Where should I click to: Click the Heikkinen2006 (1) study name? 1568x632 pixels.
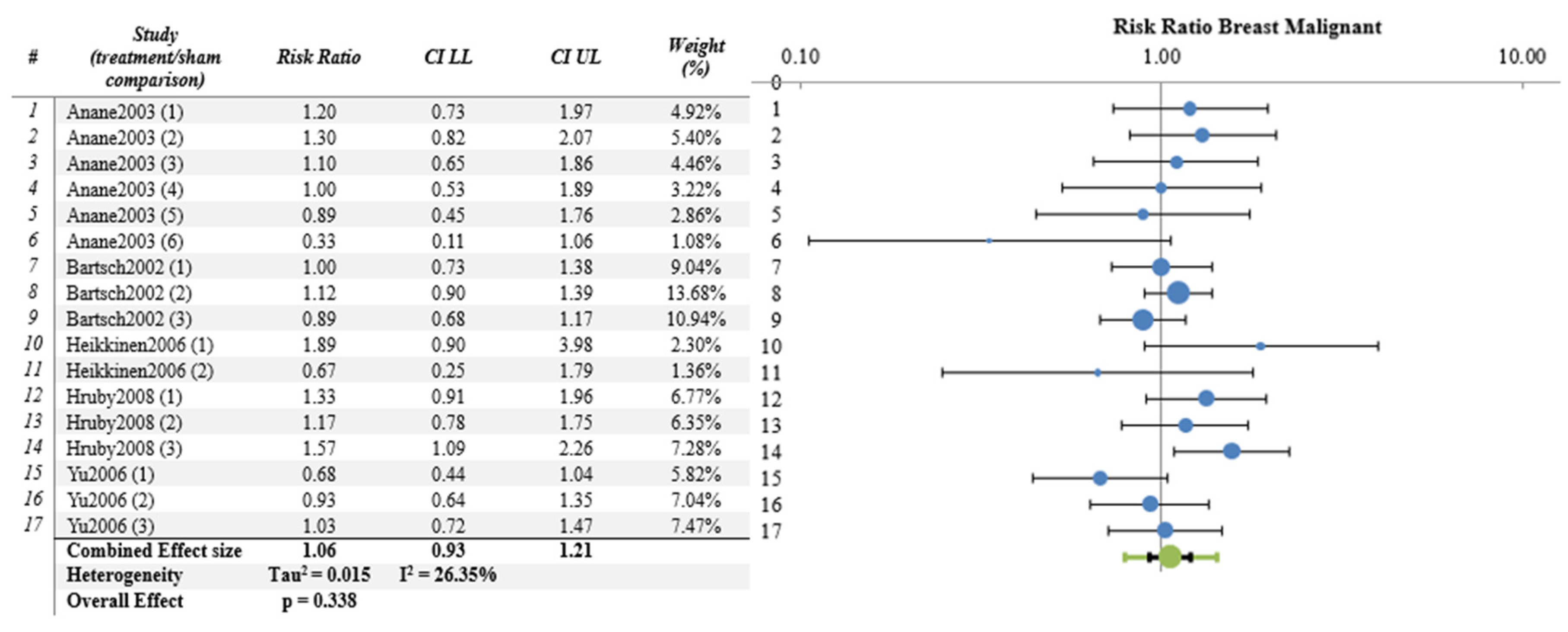(140, 345)
